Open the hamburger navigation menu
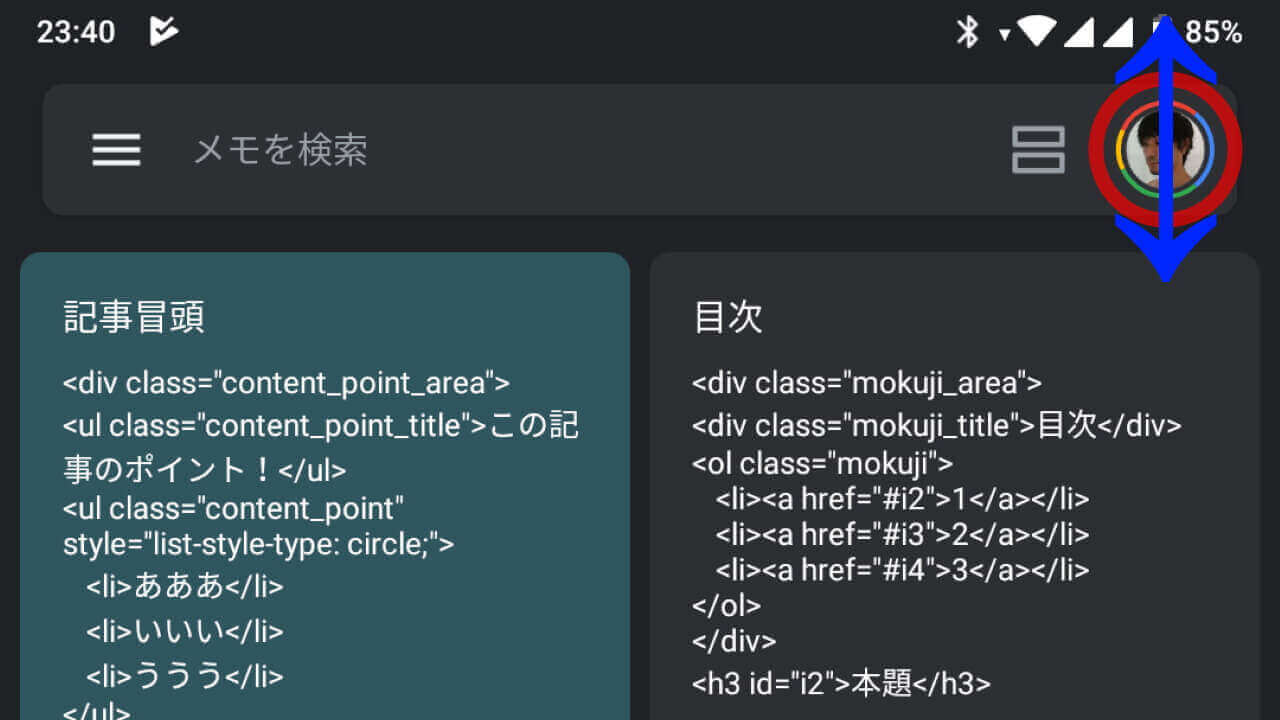This screenshot has width=1280, height=720. coord(116,150)
